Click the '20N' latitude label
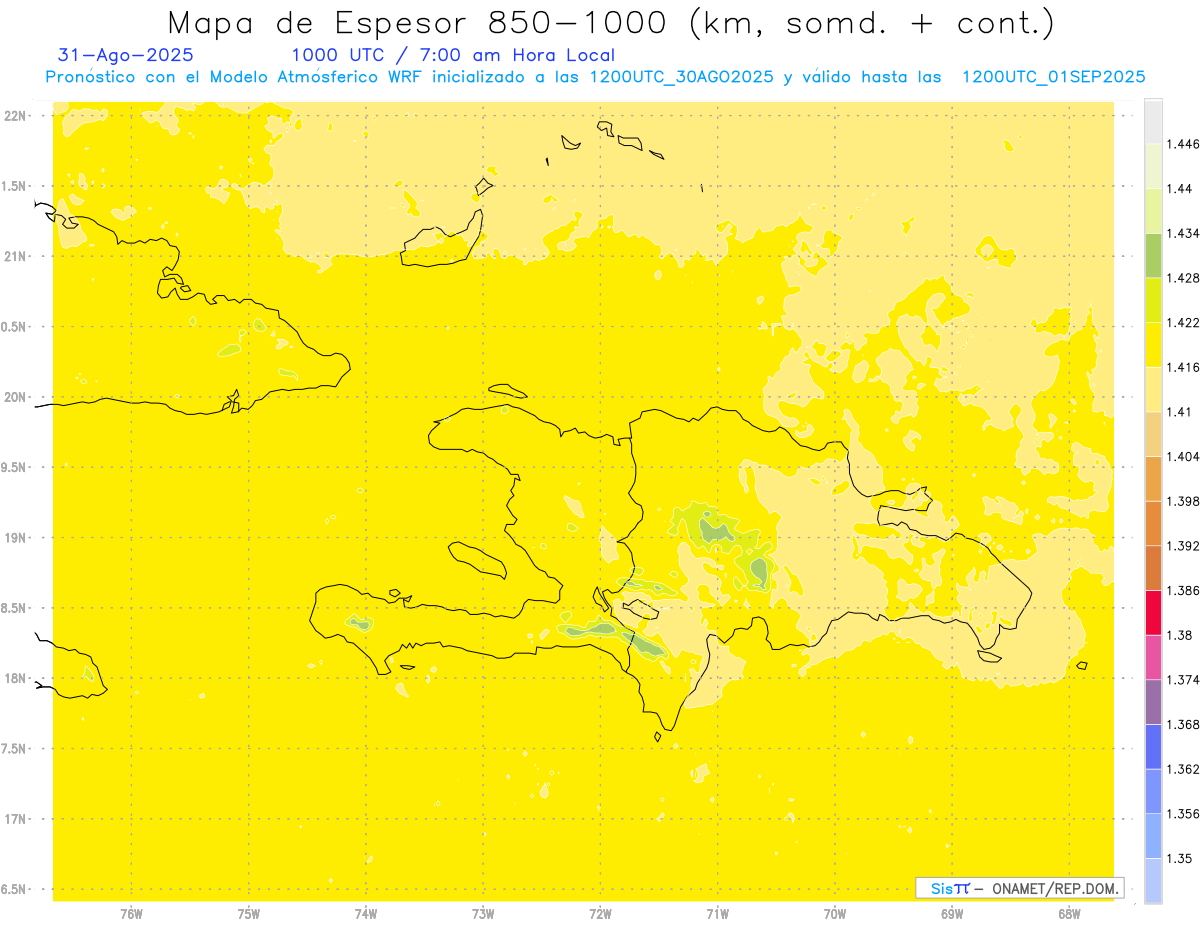Viewport: 1200px width, 927px height. point(17,397)
